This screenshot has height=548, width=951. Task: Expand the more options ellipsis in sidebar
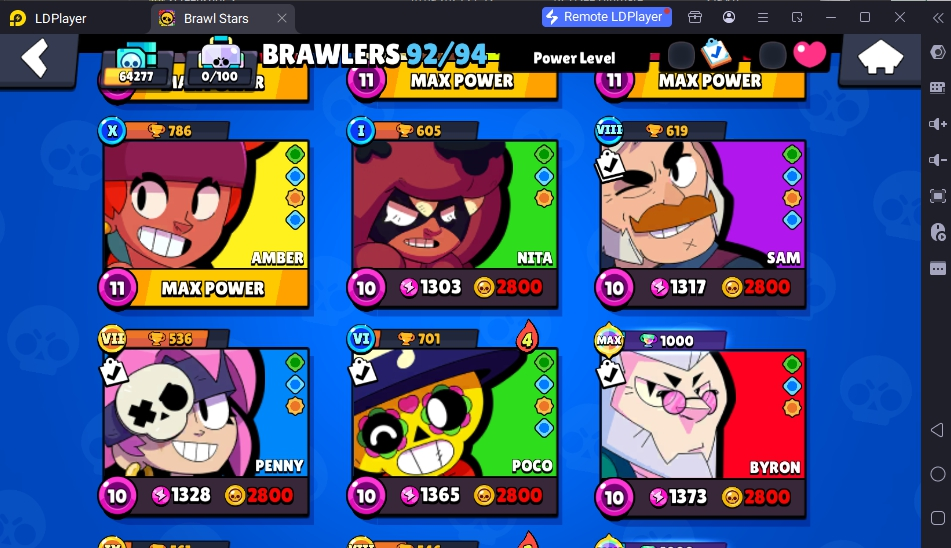point(938,268)
